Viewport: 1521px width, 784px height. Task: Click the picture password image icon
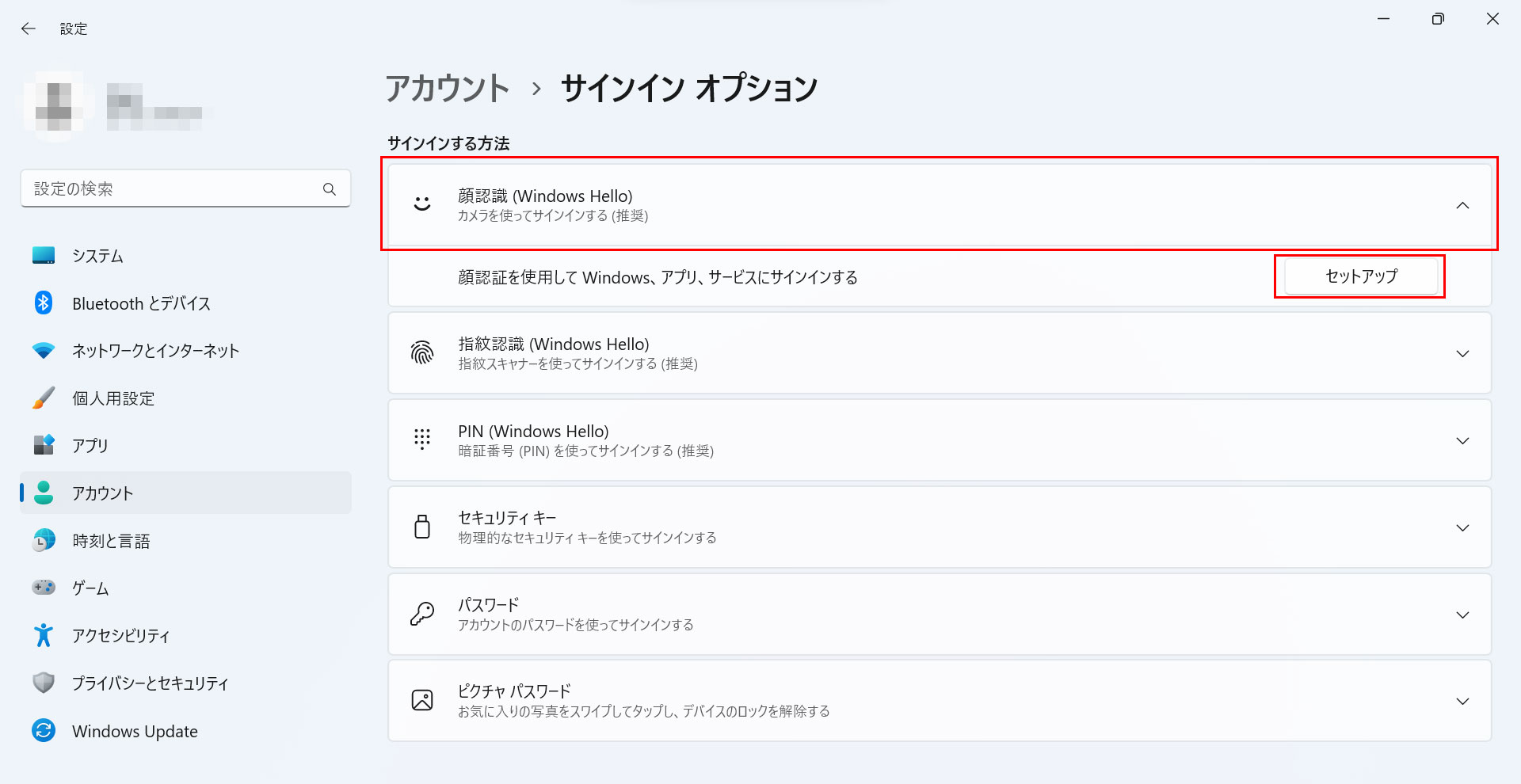pyautogui.click(x=422, y=700)
